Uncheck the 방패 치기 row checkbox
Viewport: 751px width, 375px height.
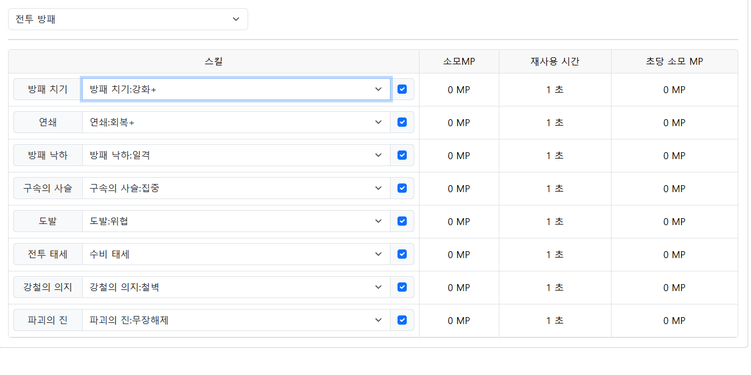pyautogui.click(x=402, y=89)
